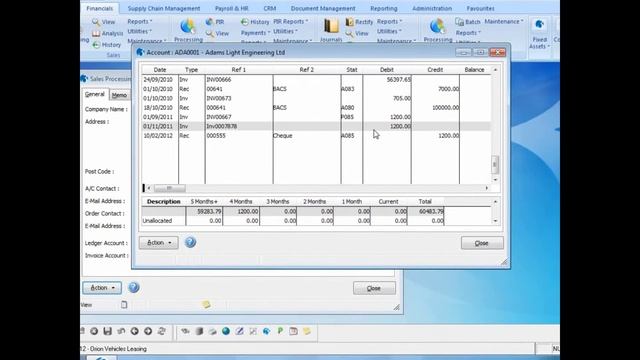The image size is (640, 360).
Task: Click the Debit column header
Action: click(387, 70)
